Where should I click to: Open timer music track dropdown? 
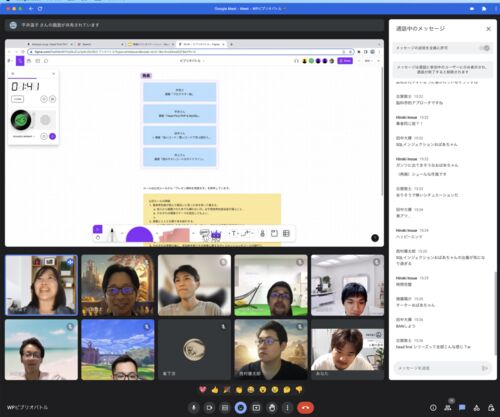(24, 136)
